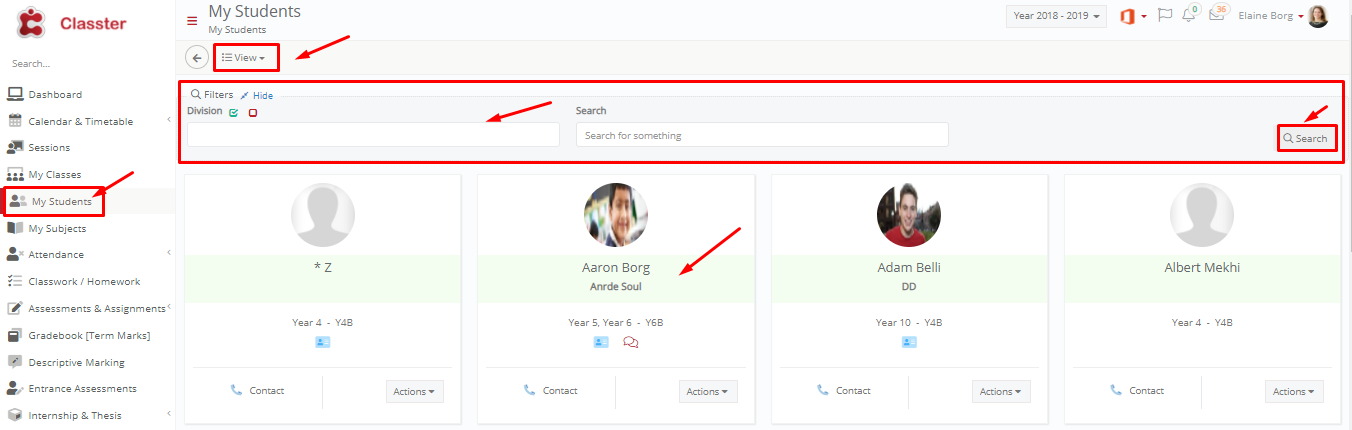Click the sidebar Search... box
The image size is (1352, 430).
[87, 63]
